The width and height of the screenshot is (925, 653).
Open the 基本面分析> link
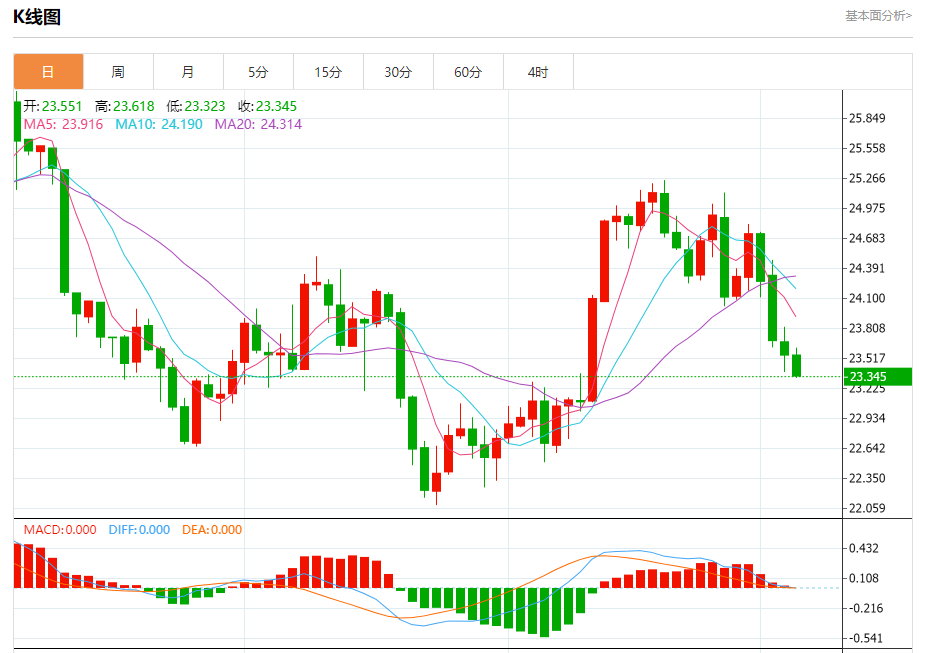878,16
